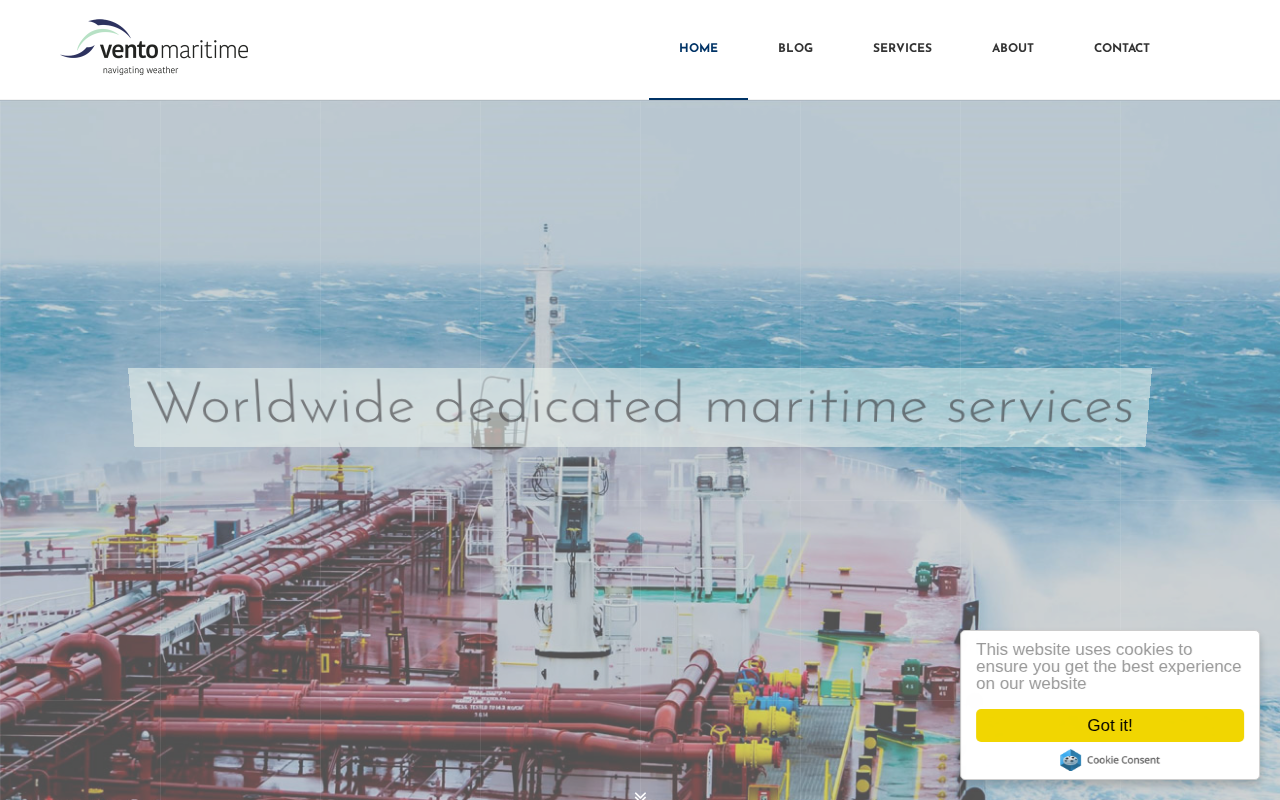Click the blue underline beneath Home
The height and width of the screenshot is (800, 1280).
[698, 98]
